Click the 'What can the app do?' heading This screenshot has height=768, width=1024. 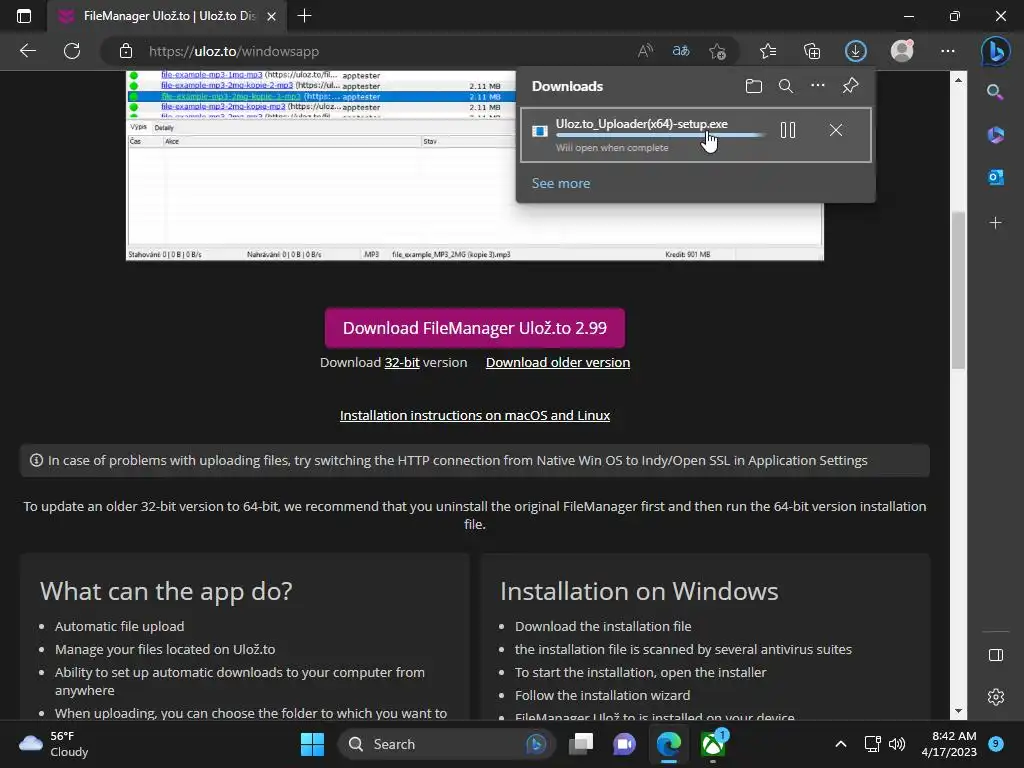coord(166,591)
